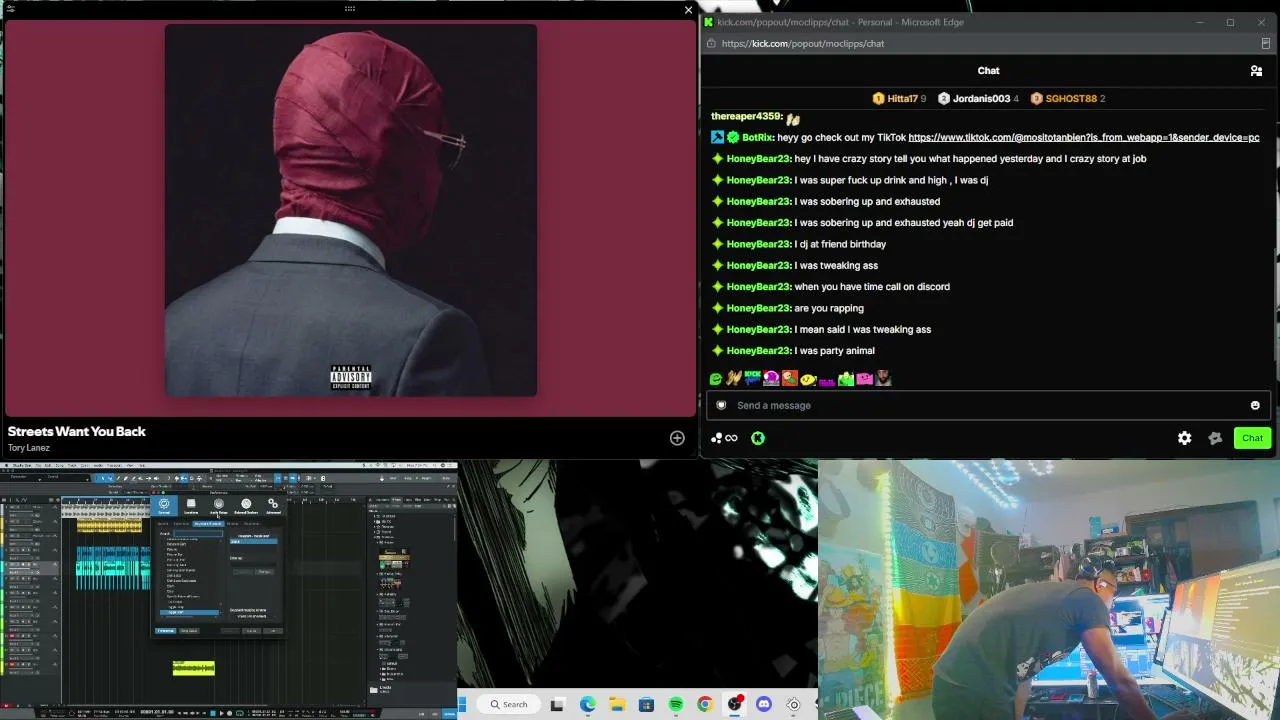
Task: View site info lock icon in Edge address bar
Action: pos(710,44)
